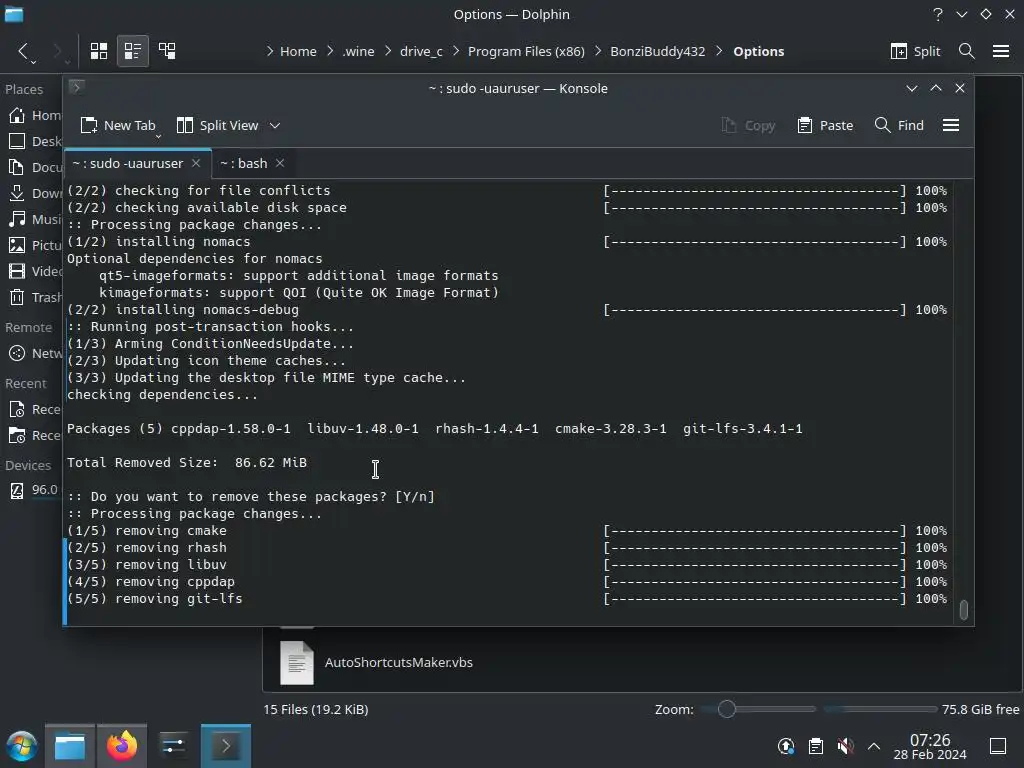
Task: Switch to bash Konsole tab
Action: tap(244, 163)
